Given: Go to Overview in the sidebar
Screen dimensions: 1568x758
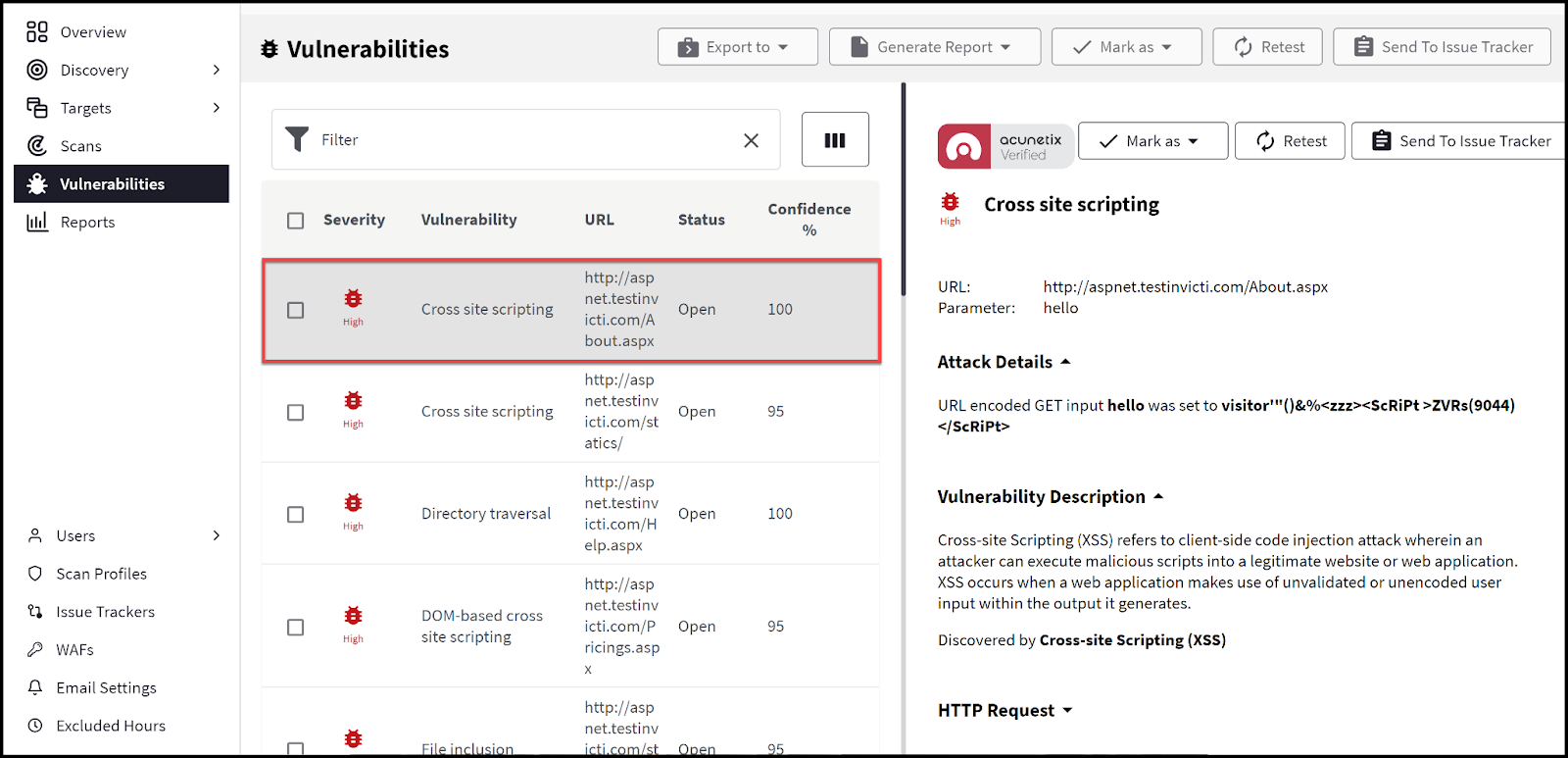Looking at the screenshot, I should pos(93,32).
